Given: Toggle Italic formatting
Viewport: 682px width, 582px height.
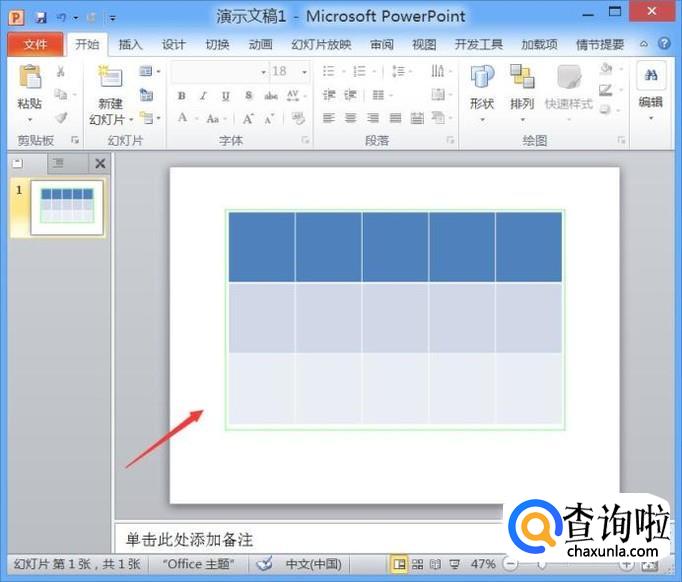Looking at the screenshot, I should [x=203, y=96].
